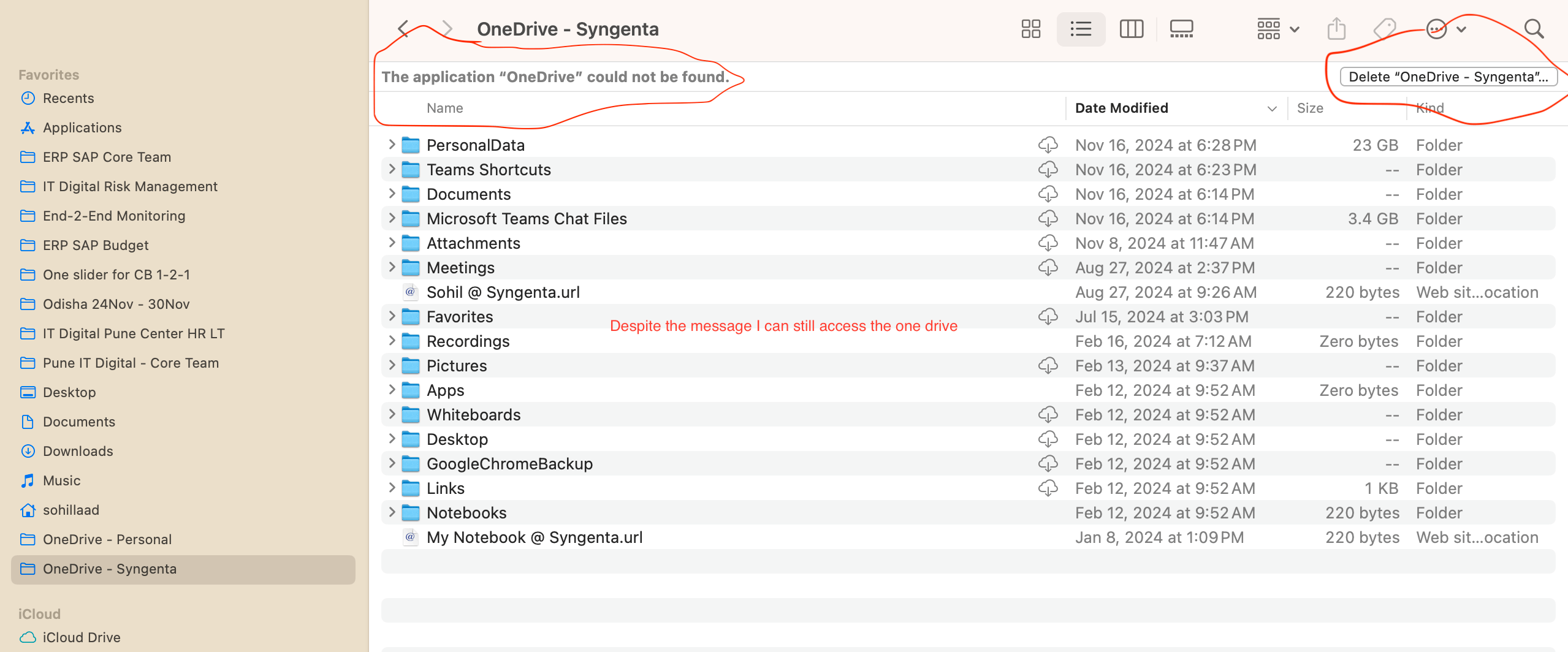This screenshot has height=652, width=1568.
Task: Download Attachments via cloud icon
Action: 1048,243
